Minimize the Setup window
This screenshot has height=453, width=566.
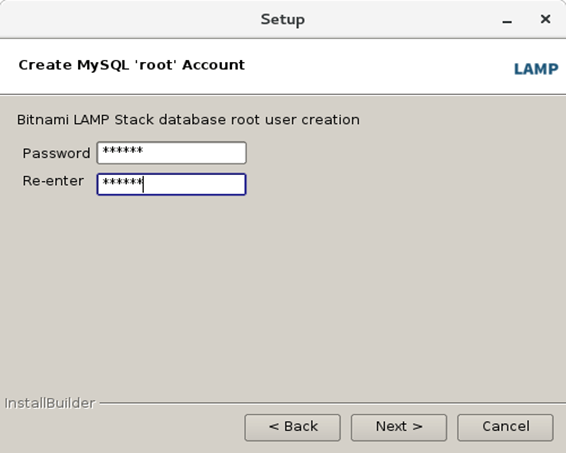(x=507, y=20)
